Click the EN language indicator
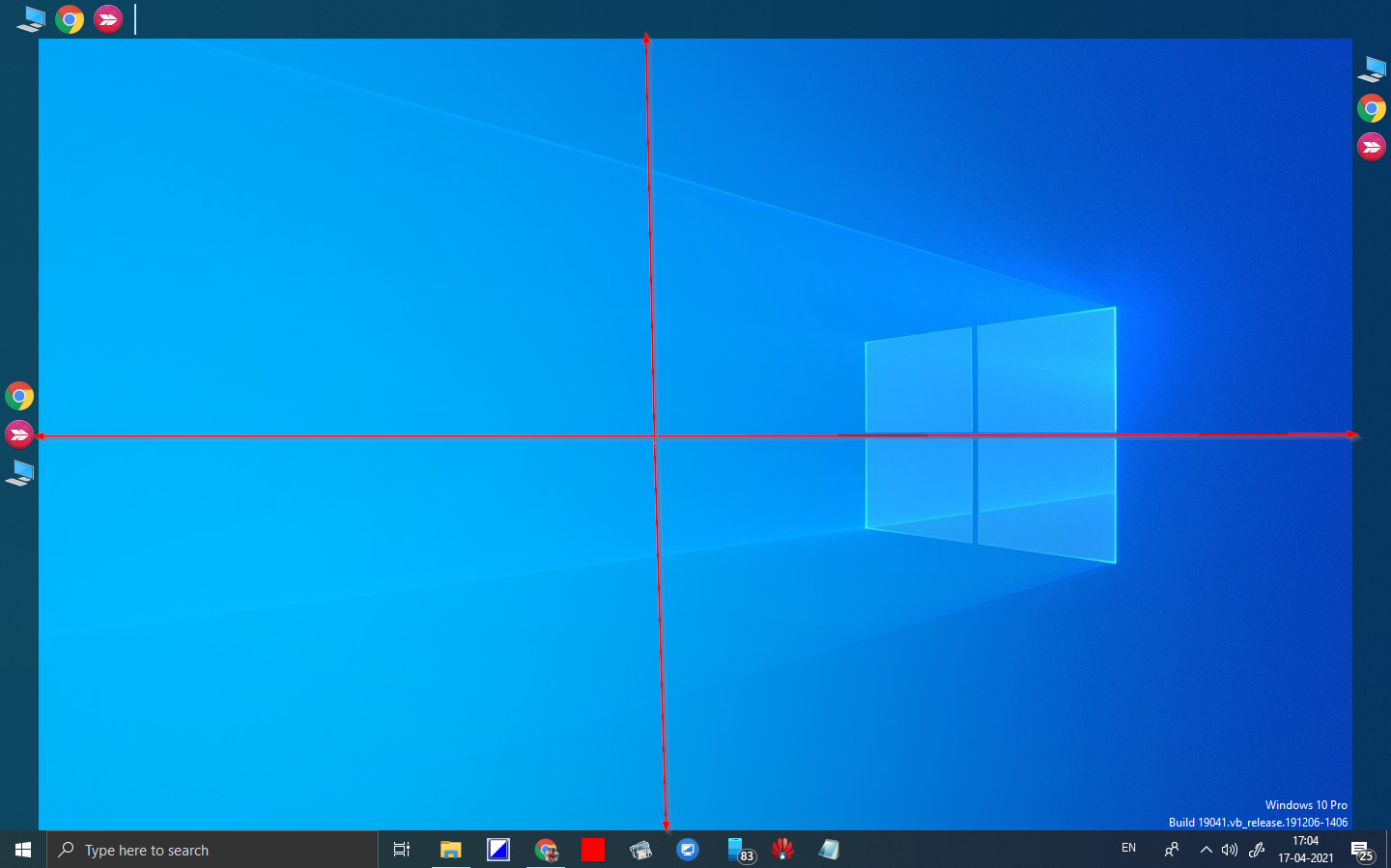 pos(1128,849)
